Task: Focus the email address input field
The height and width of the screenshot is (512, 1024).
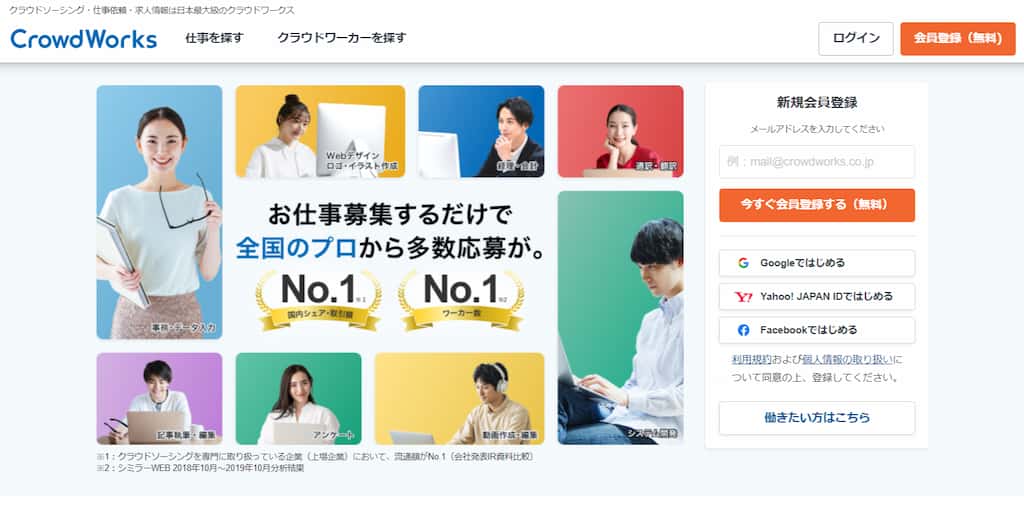Action: pos(817,161)
